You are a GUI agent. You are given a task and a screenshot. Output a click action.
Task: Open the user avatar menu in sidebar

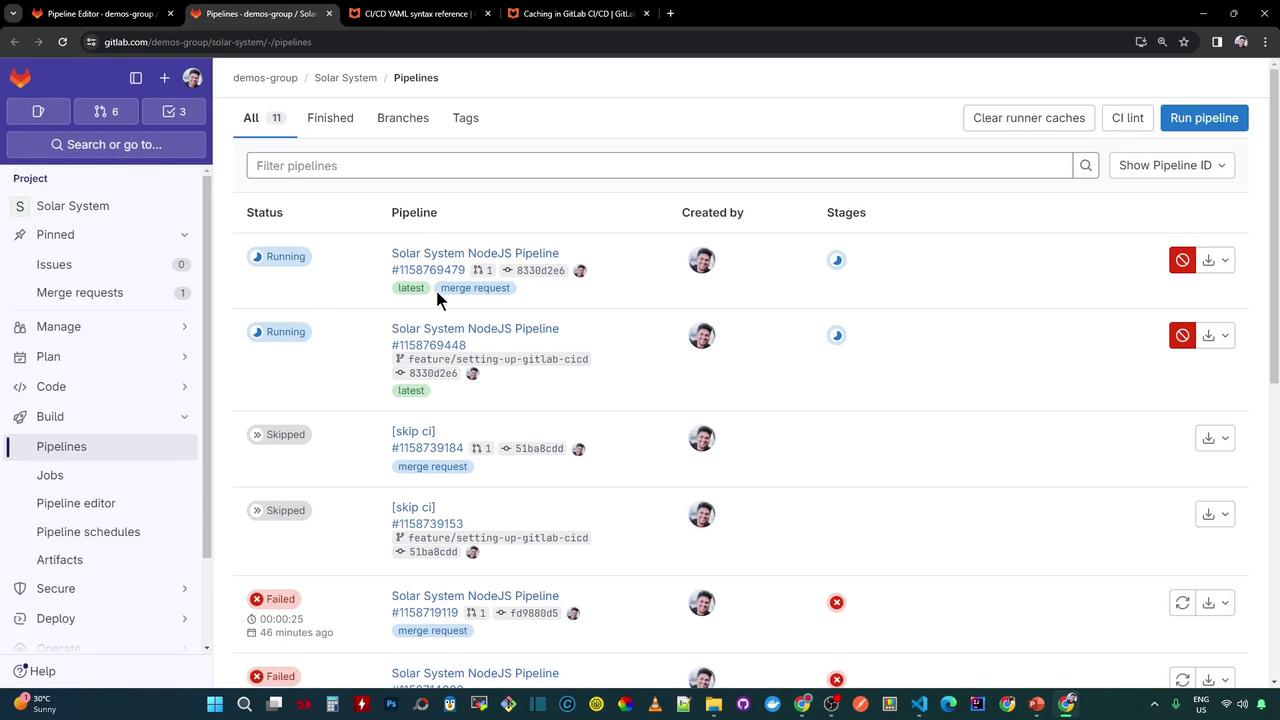coord(193,78)
